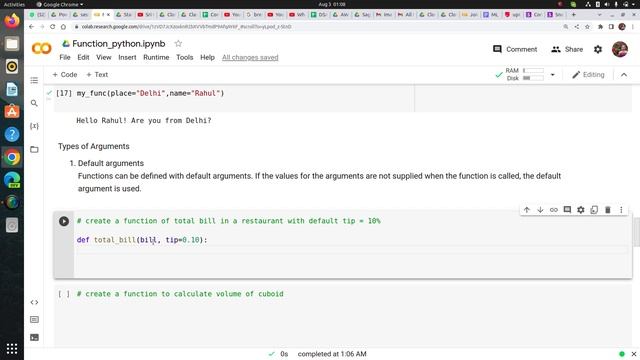Reload the browser page

(x=52, y=27)
